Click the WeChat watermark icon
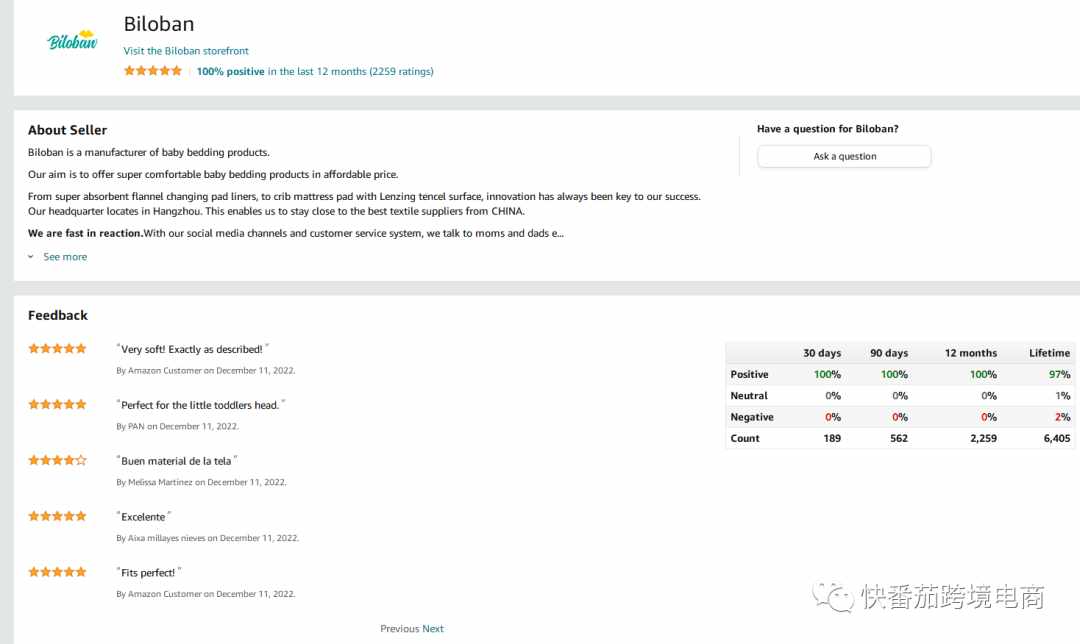Image resolution: width=1080 pixels, height=644 pixels. [833, 597]
